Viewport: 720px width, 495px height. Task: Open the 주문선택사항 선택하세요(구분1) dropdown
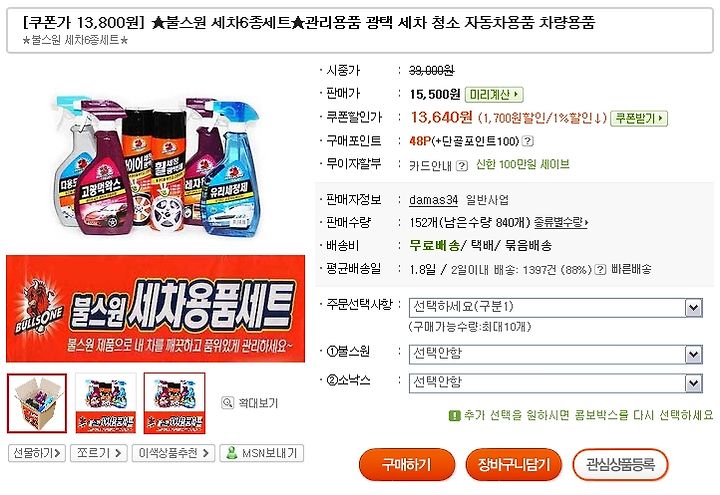point(556,307)
